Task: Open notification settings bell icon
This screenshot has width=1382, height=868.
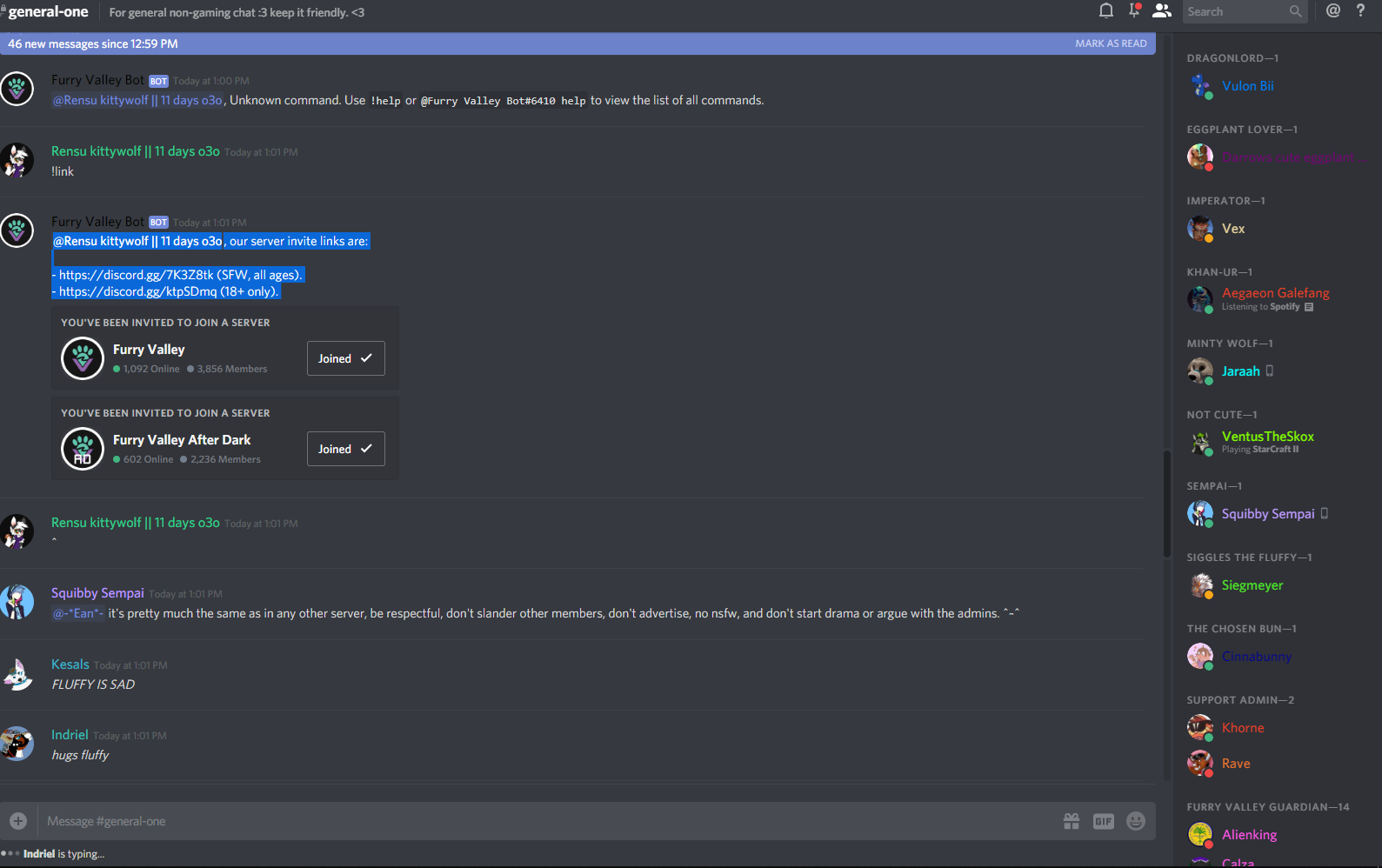Action: point(1106,11)
